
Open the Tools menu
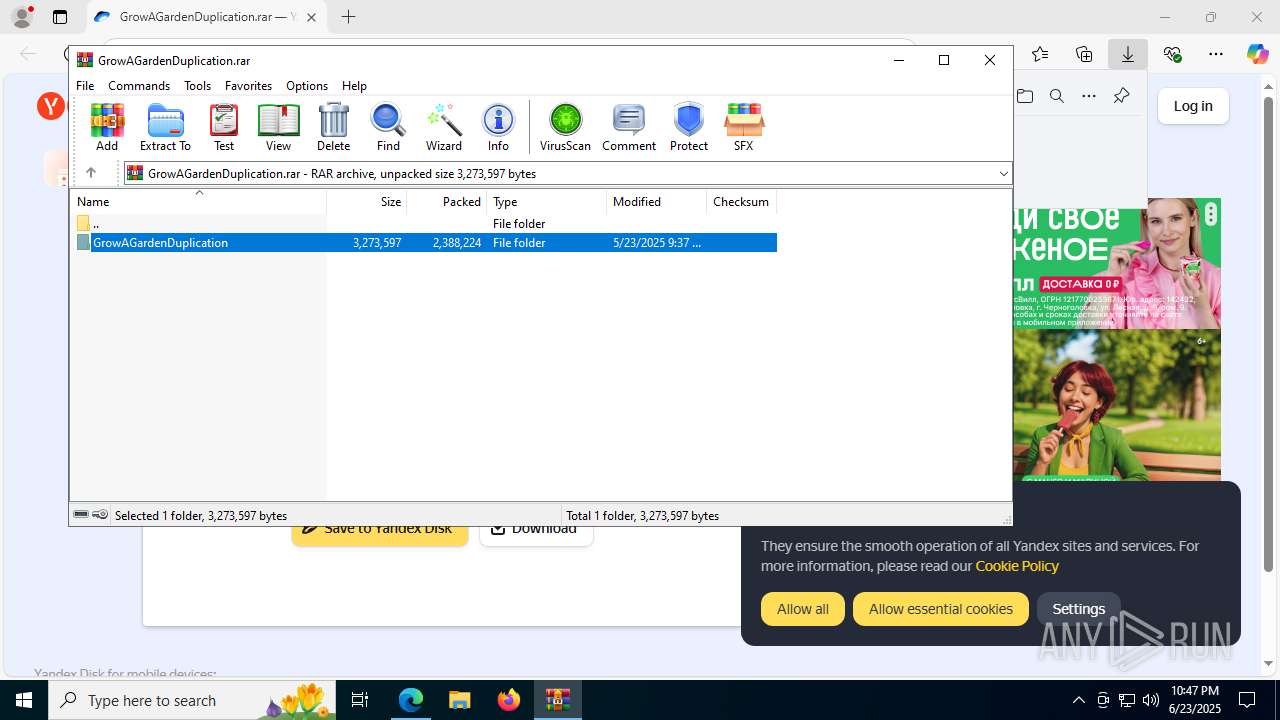[x=197, y=86]
